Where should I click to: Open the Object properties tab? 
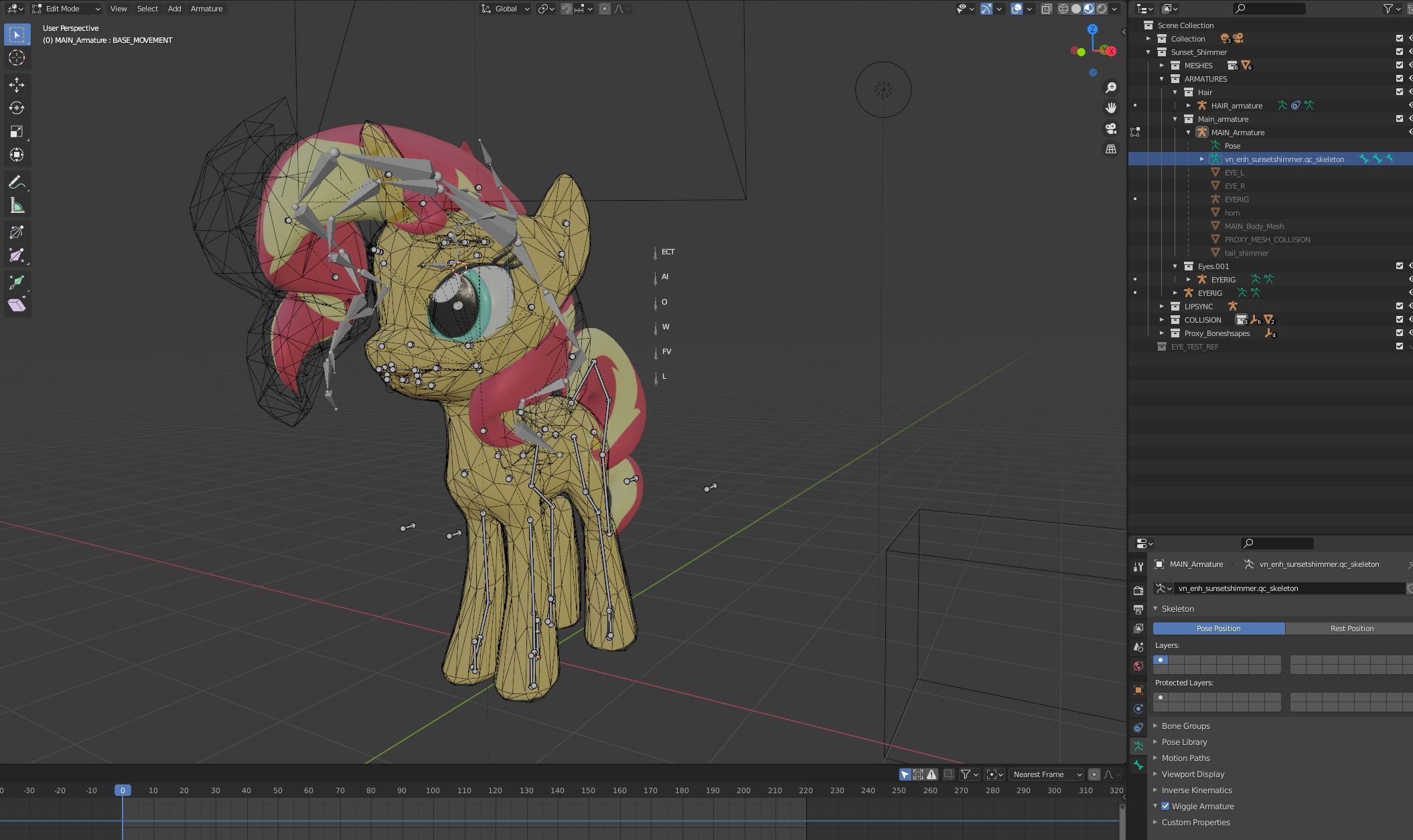(x=1138, y=690)
